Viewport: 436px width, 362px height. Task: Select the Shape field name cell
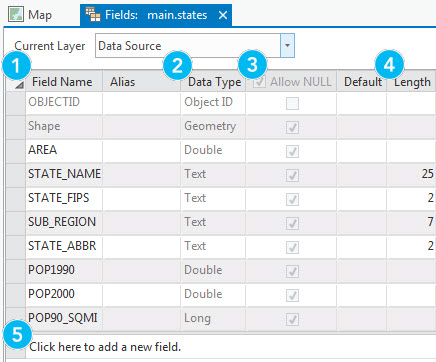point(64,127)
